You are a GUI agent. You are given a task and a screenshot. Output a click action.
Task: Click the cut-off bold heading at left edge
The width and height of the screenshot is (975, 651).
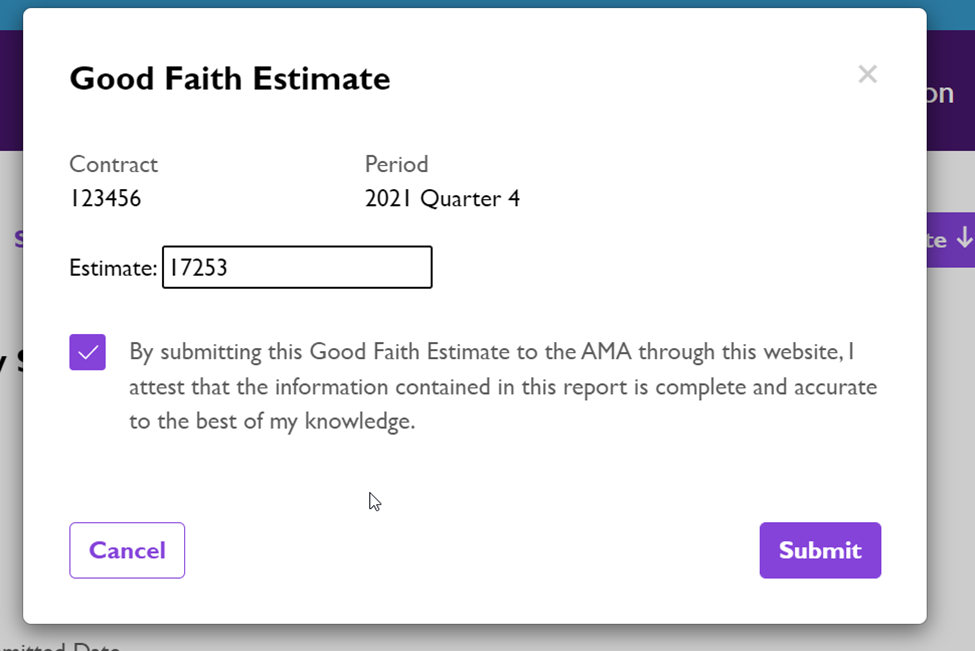point(11,361)
